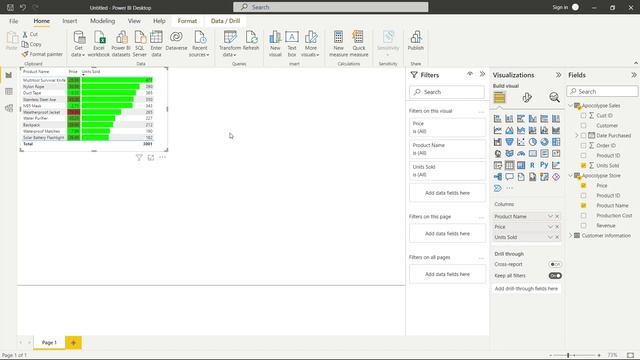Expand the Date Purchased hierarchy
The width and height of the screenshot is (640, 360).
click(x=577, y=136)
